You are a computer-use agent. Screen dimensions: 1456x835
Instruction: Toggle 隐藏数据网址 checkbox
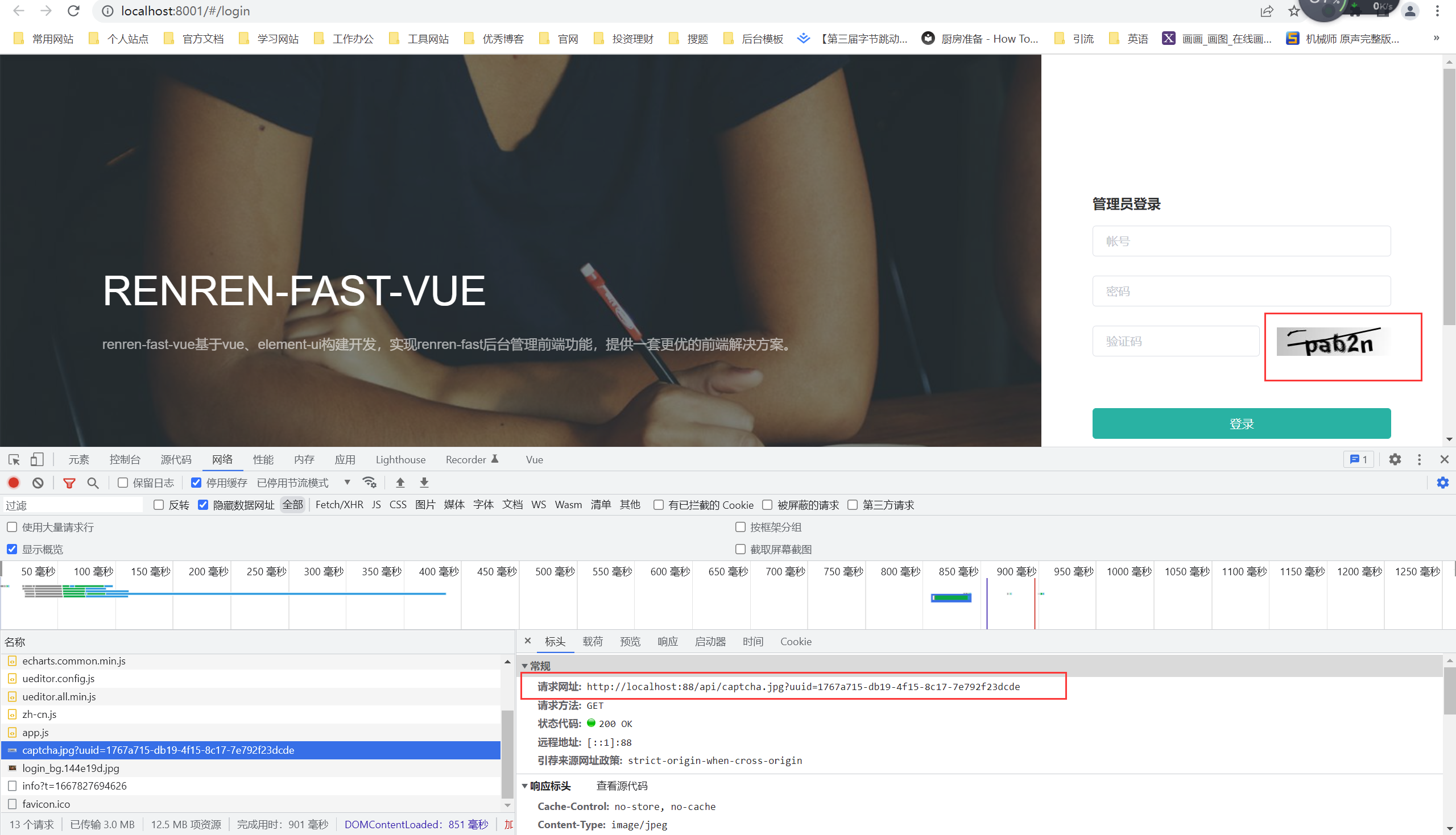point(203,505)
